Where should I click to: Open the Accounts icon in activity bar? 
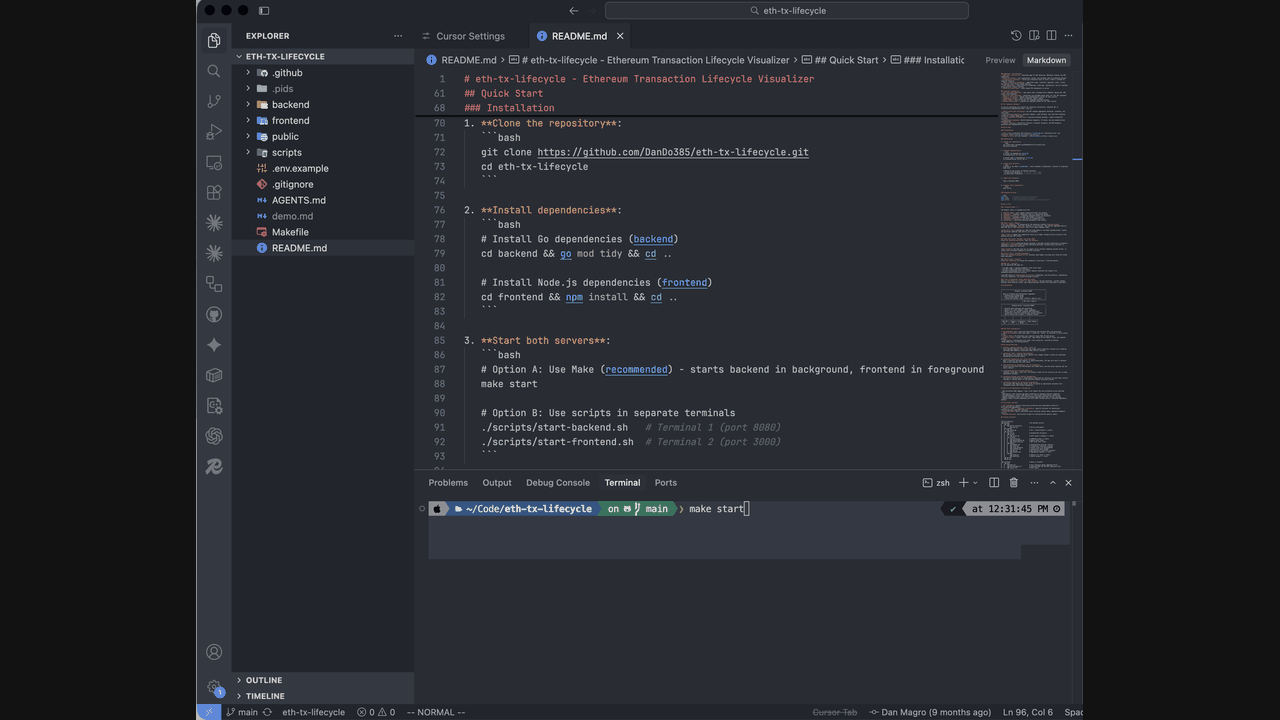214,652
